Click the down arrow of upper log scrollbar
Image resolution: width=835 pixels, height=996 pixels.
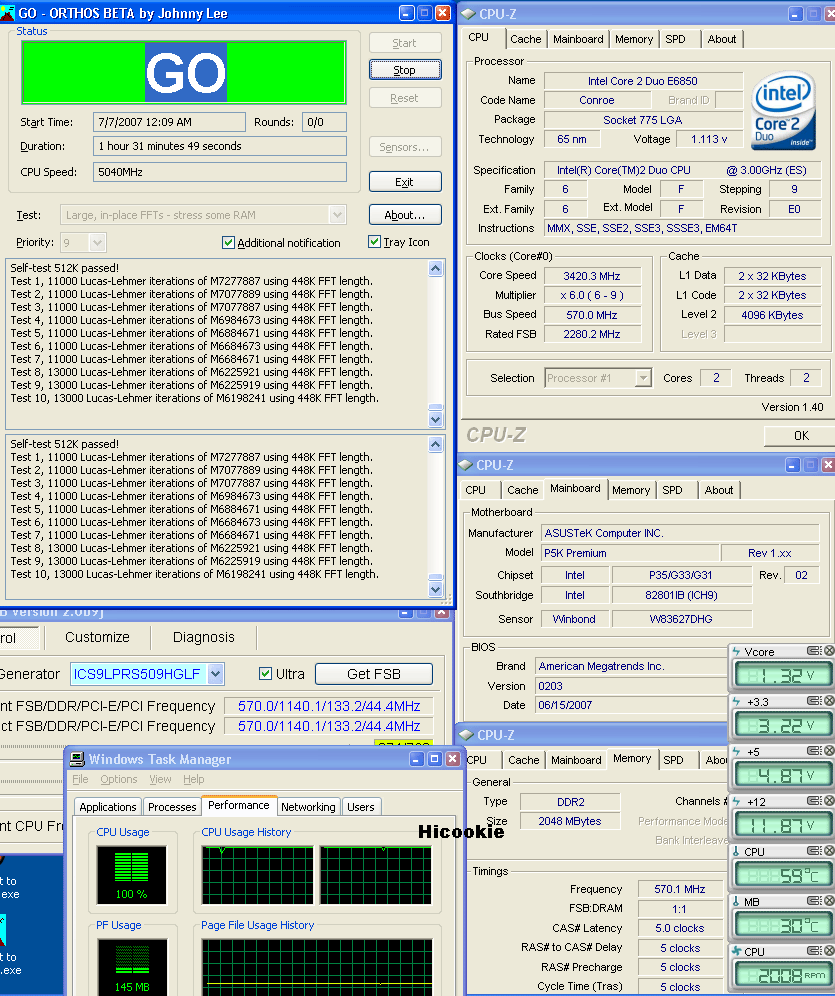(x=435, y=418)
